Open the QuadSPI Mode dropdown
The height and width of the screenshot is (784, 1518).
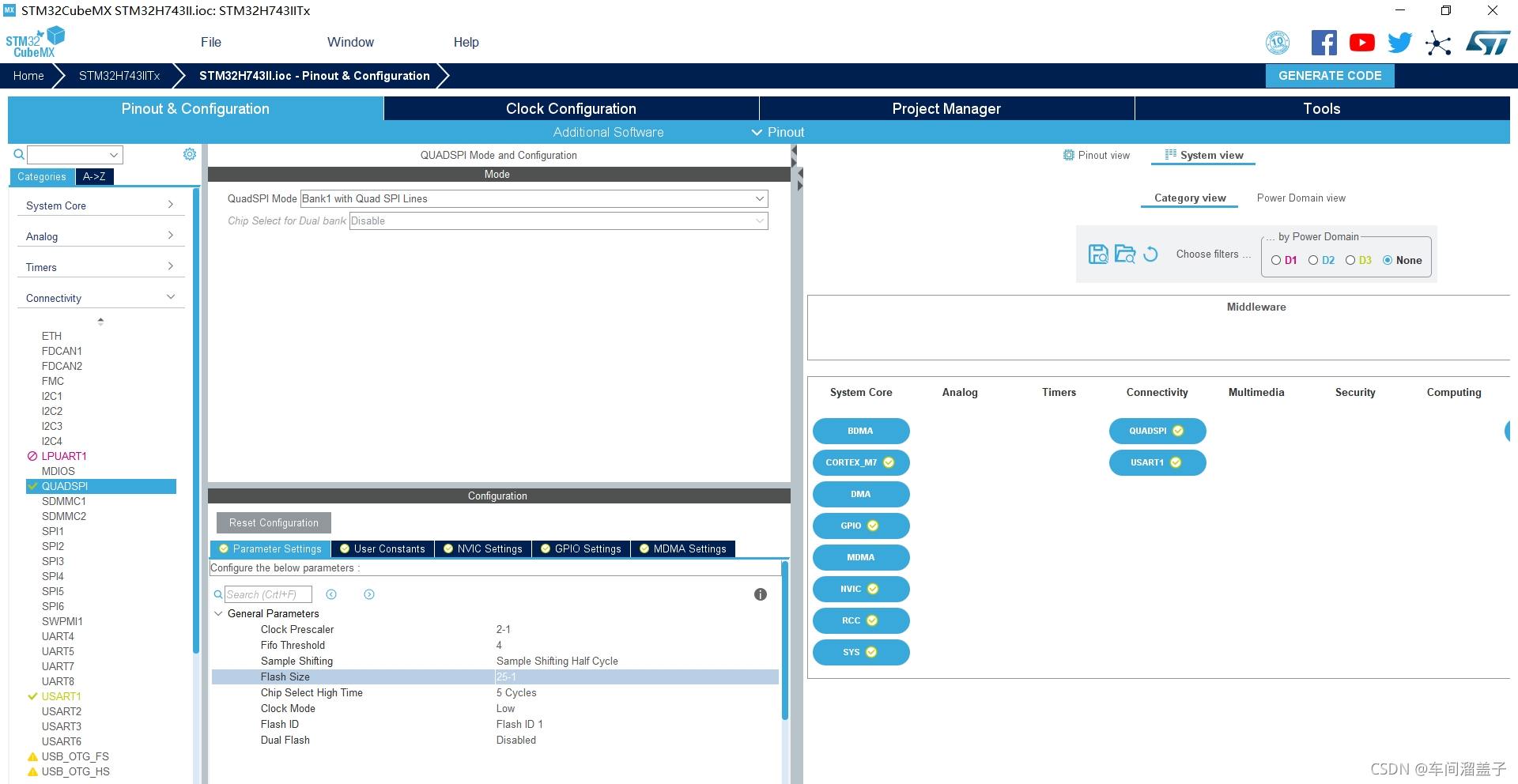point(534,198)
